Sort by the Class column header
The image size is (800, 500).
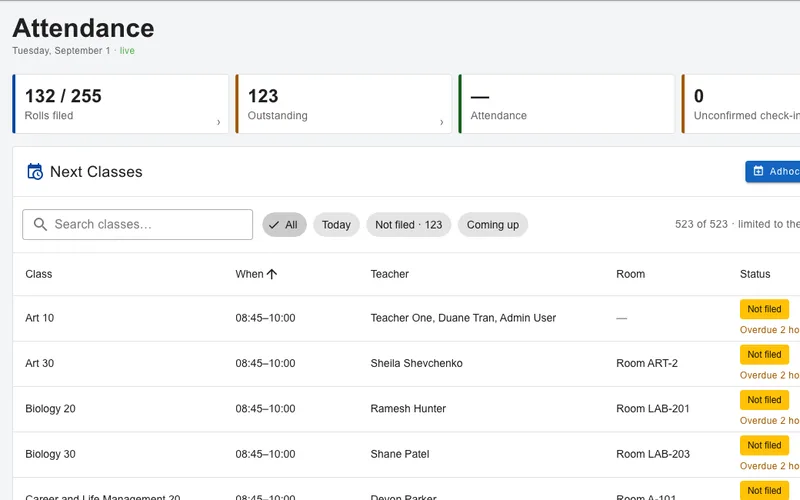pyautogui.click(x=39, y=274)
